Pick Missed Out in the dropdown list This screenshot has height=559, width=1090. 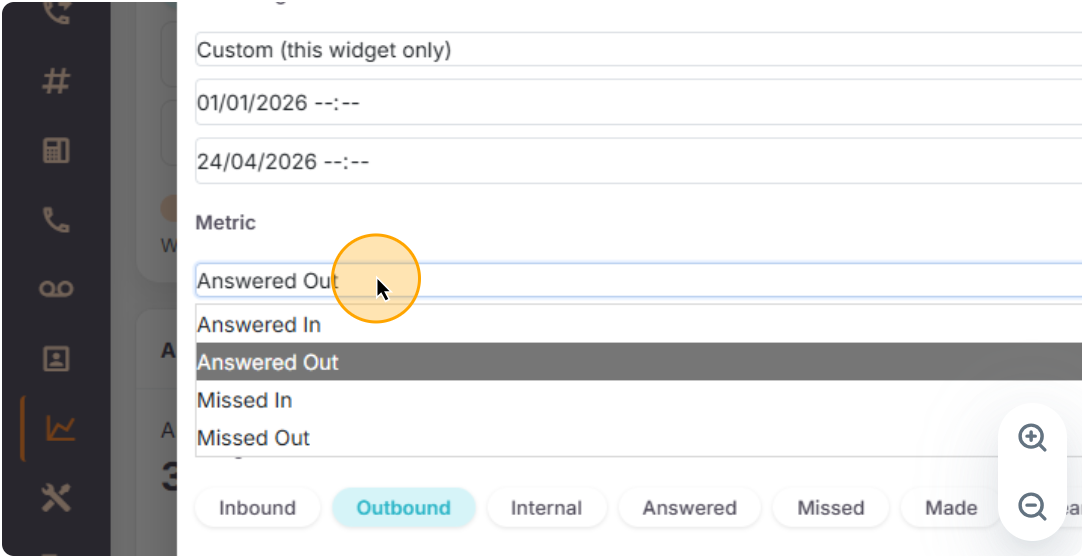click(638, 438)
